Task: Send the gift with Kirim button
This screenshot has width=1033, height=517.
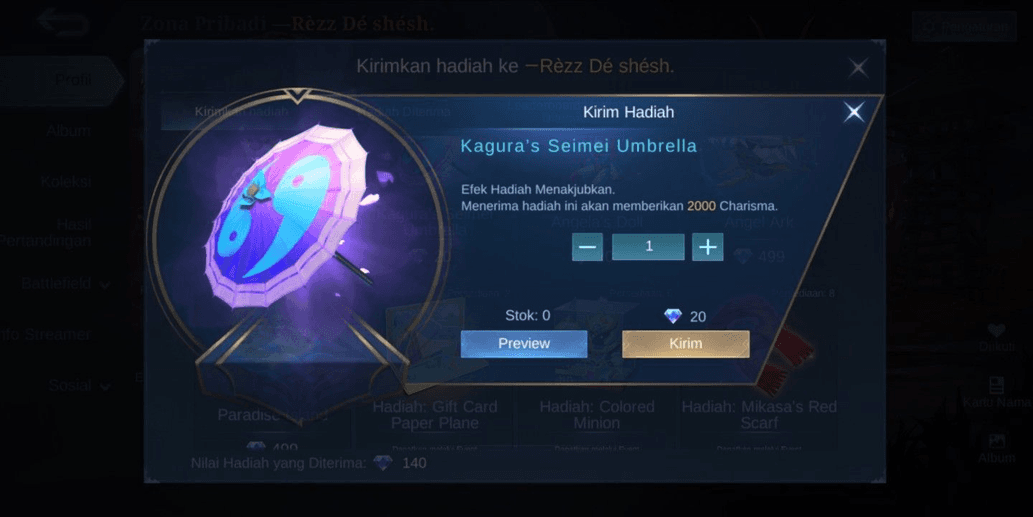Action: (686, 344)
